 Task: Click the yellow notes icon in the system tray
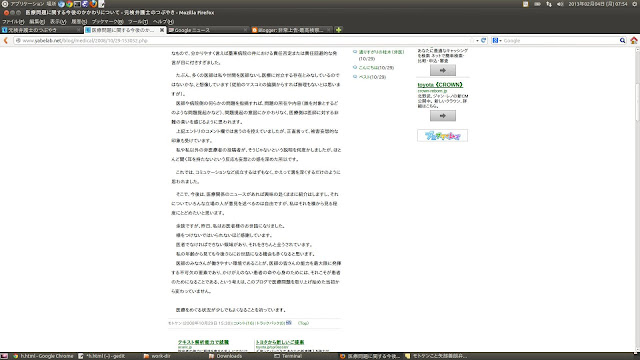click(x=525, y=4)
